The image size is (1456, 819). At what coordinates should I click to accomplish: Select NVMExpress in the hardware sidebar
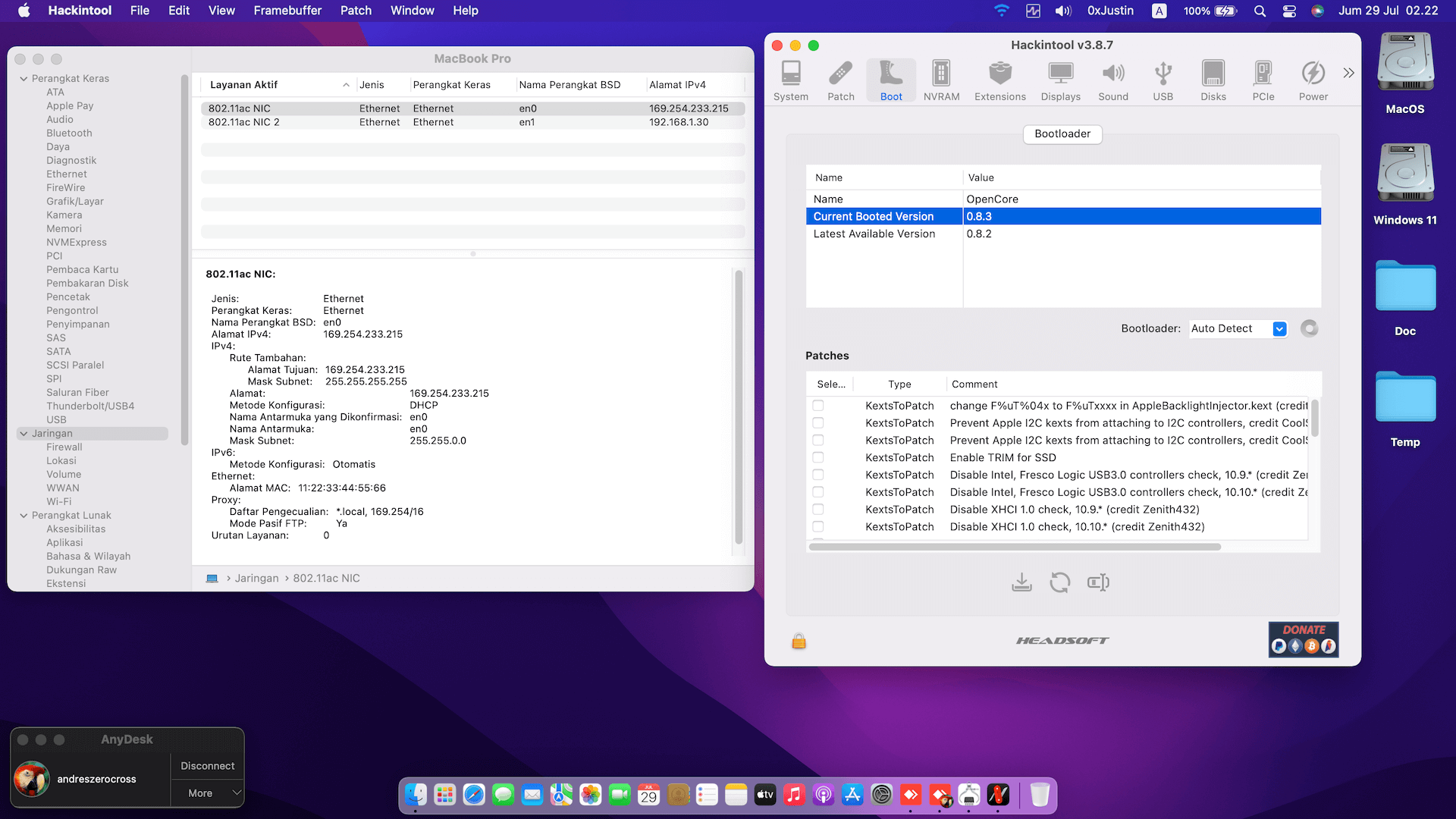tap(77, 243)
